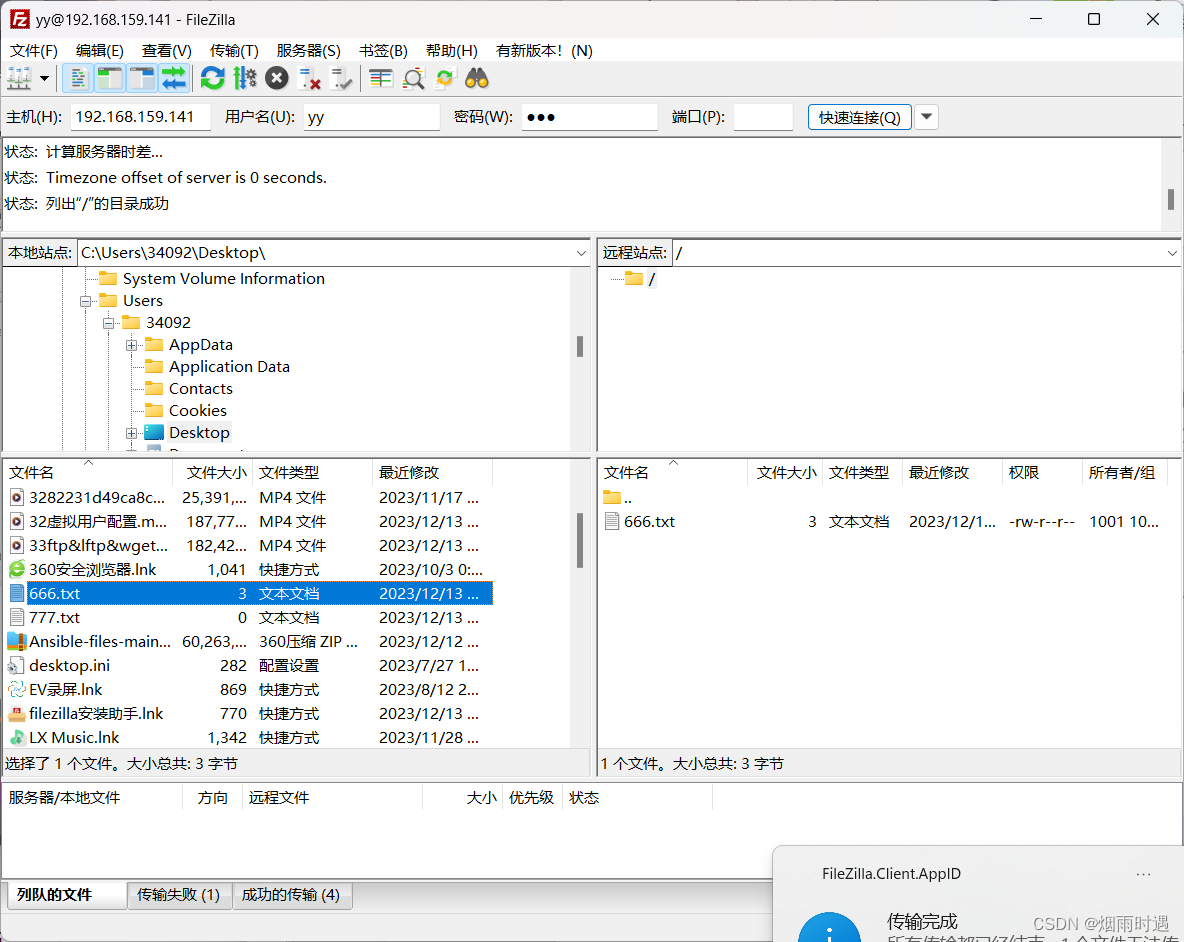Image resolution: width=1184 pixels, height=942 pixels.
Task: Open Site Manager dropdown arrow
Action: point(45,78)
